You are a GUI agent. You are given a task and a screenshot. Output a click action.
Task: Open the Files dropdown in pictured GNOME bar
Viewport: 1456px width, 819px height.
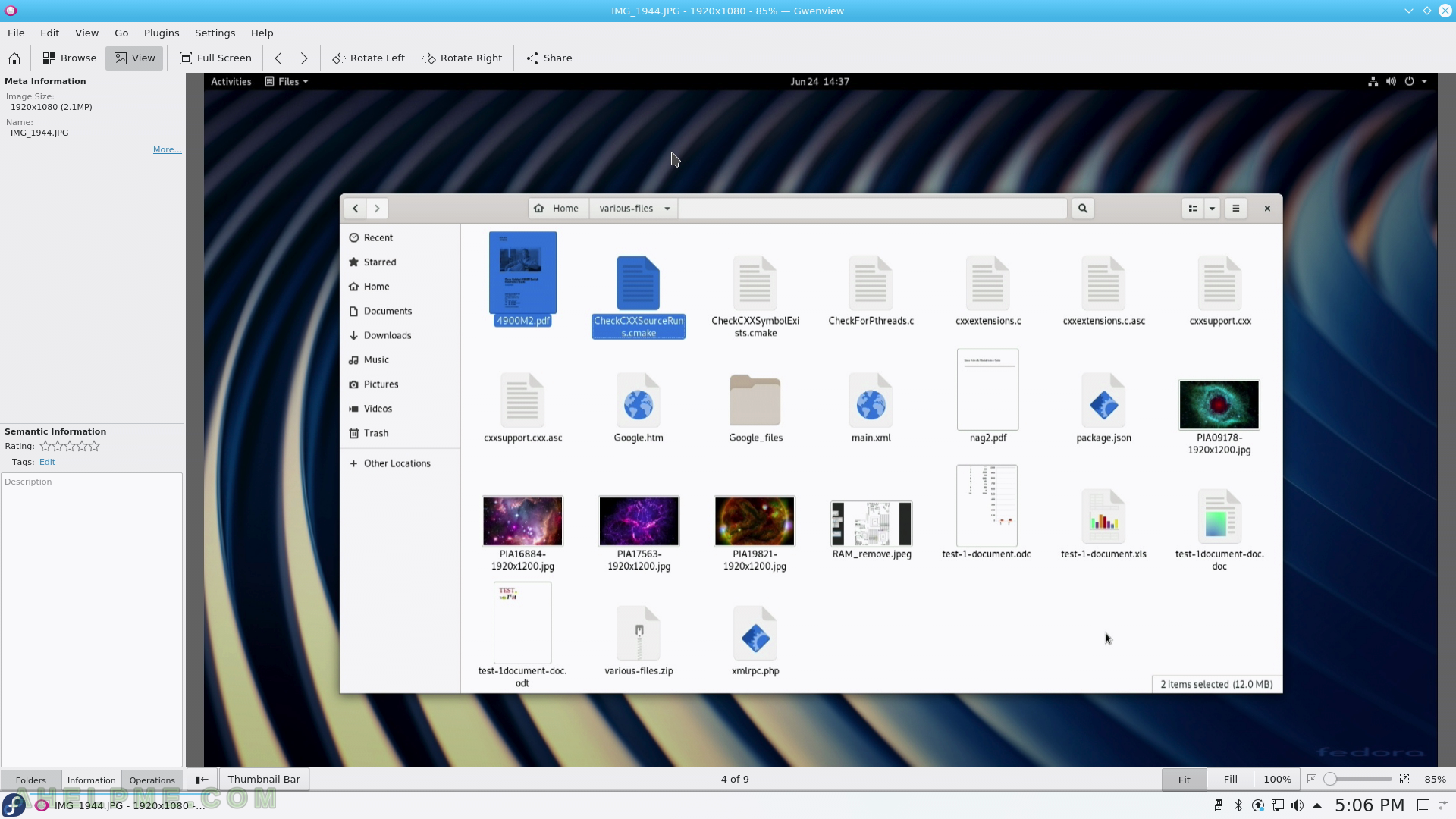pyautogui.click(x=287, y=82)
